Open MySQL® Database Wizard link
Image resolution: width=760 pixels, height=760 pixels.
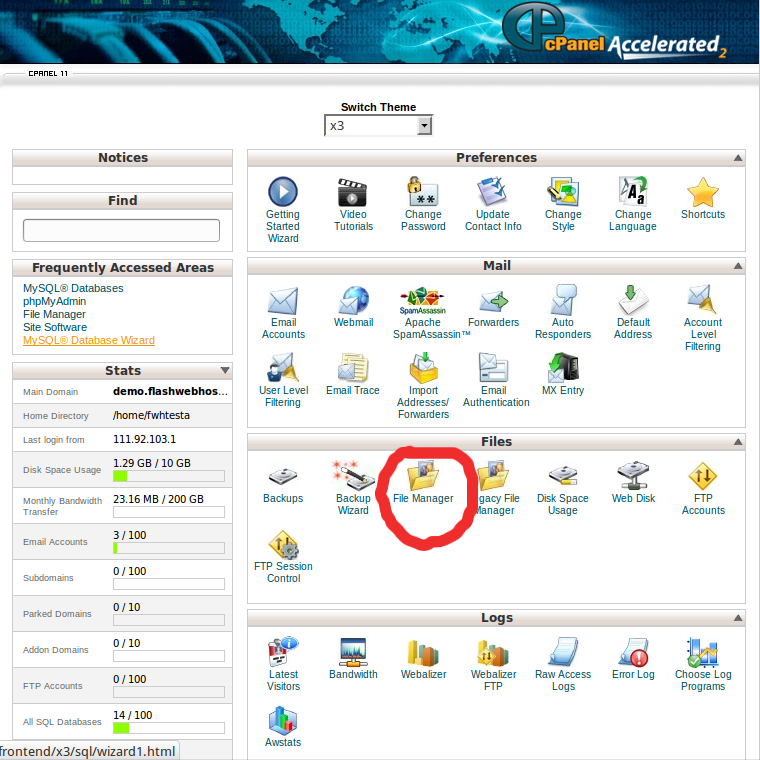[89, 340]
